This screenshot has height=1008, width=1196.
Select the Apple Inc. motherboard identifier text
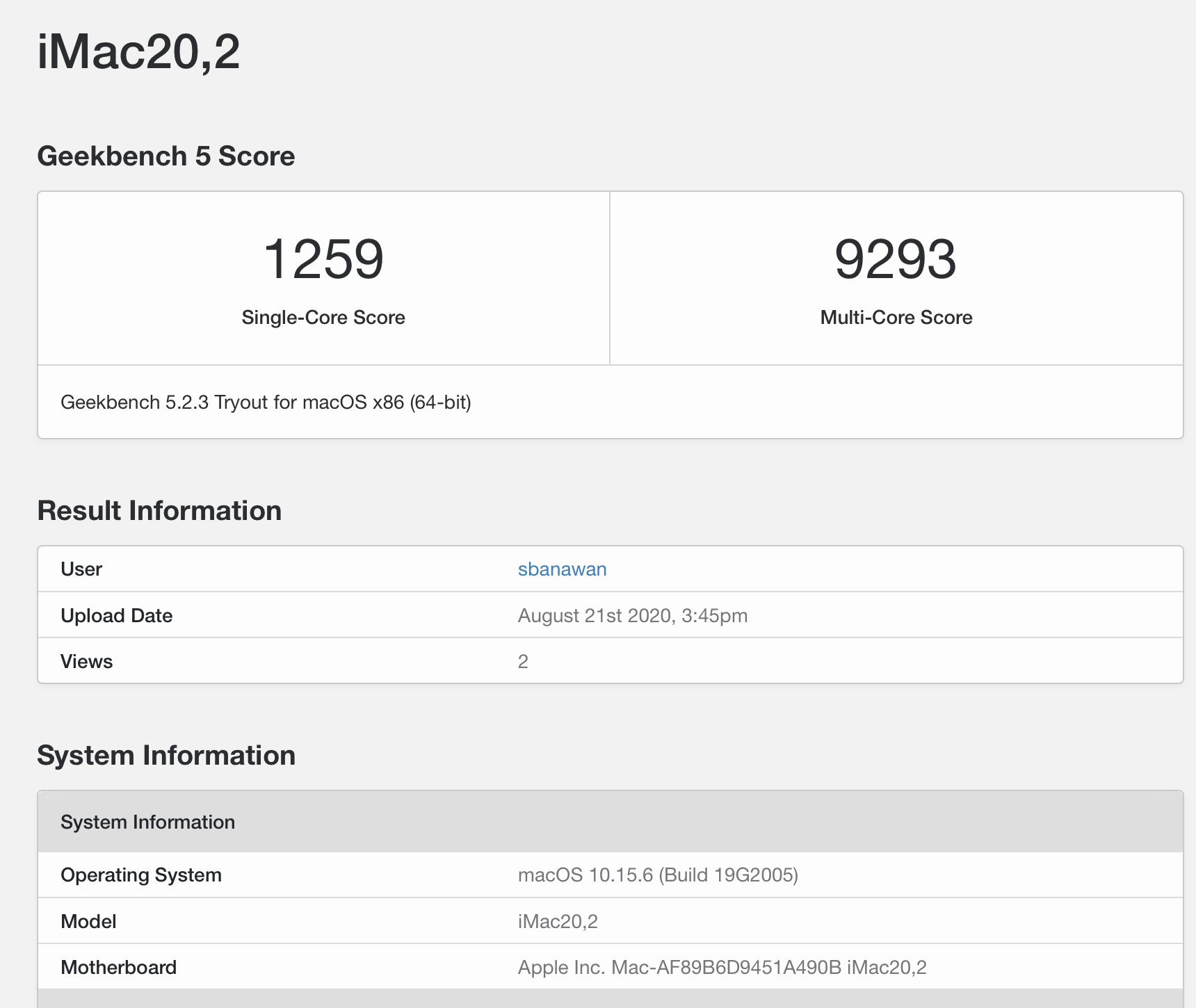[x=722, y=968]
